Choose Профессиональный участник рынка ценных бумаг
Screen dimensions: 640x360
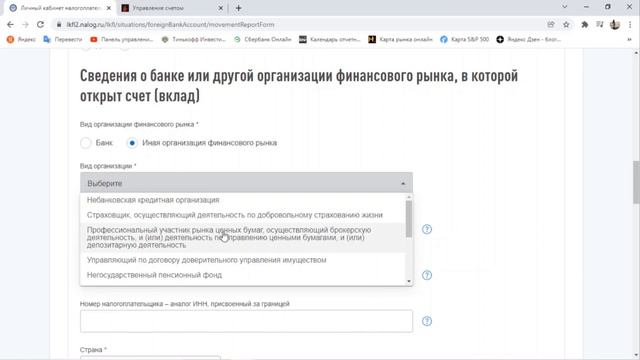pos(242,238)
